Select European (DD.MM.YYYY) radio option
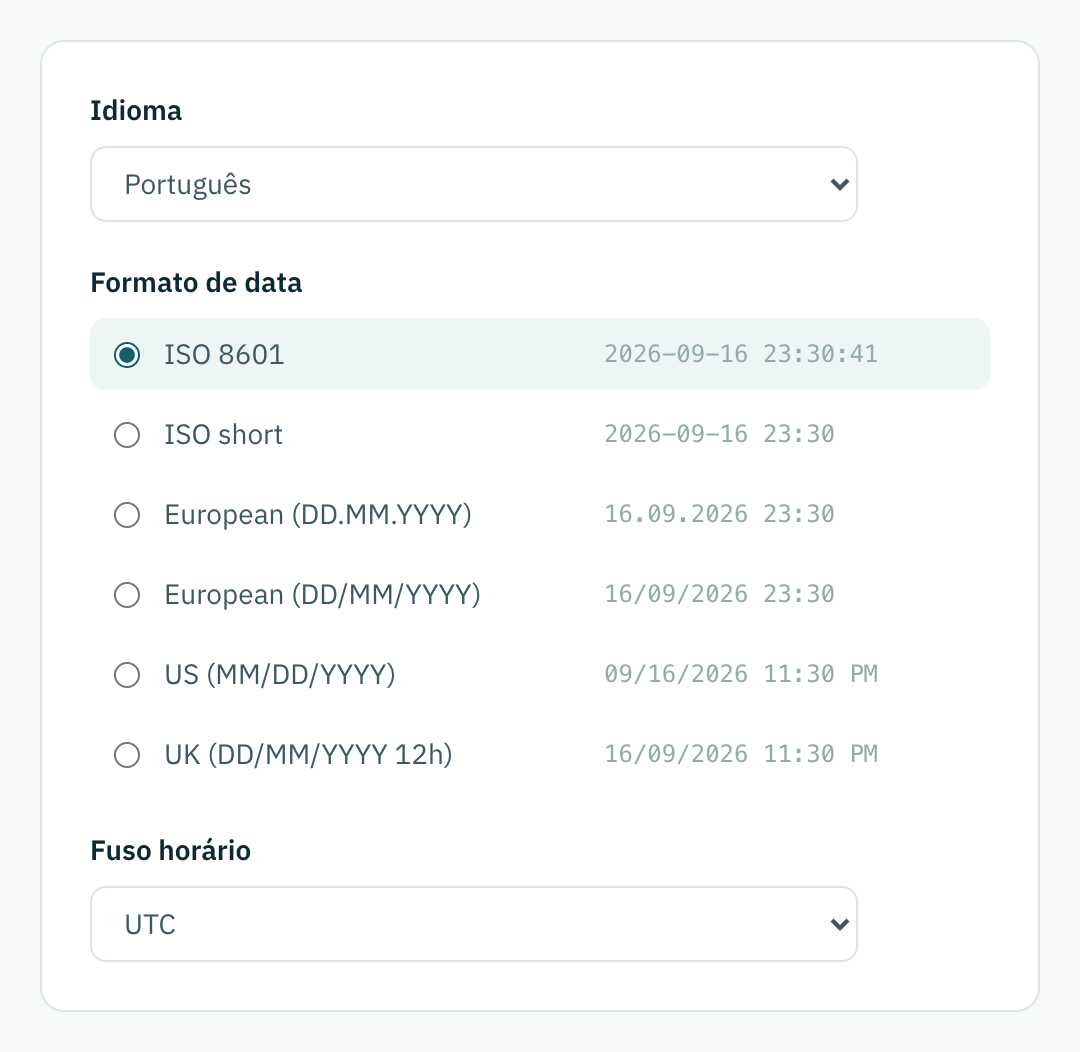 pos(127,515)
